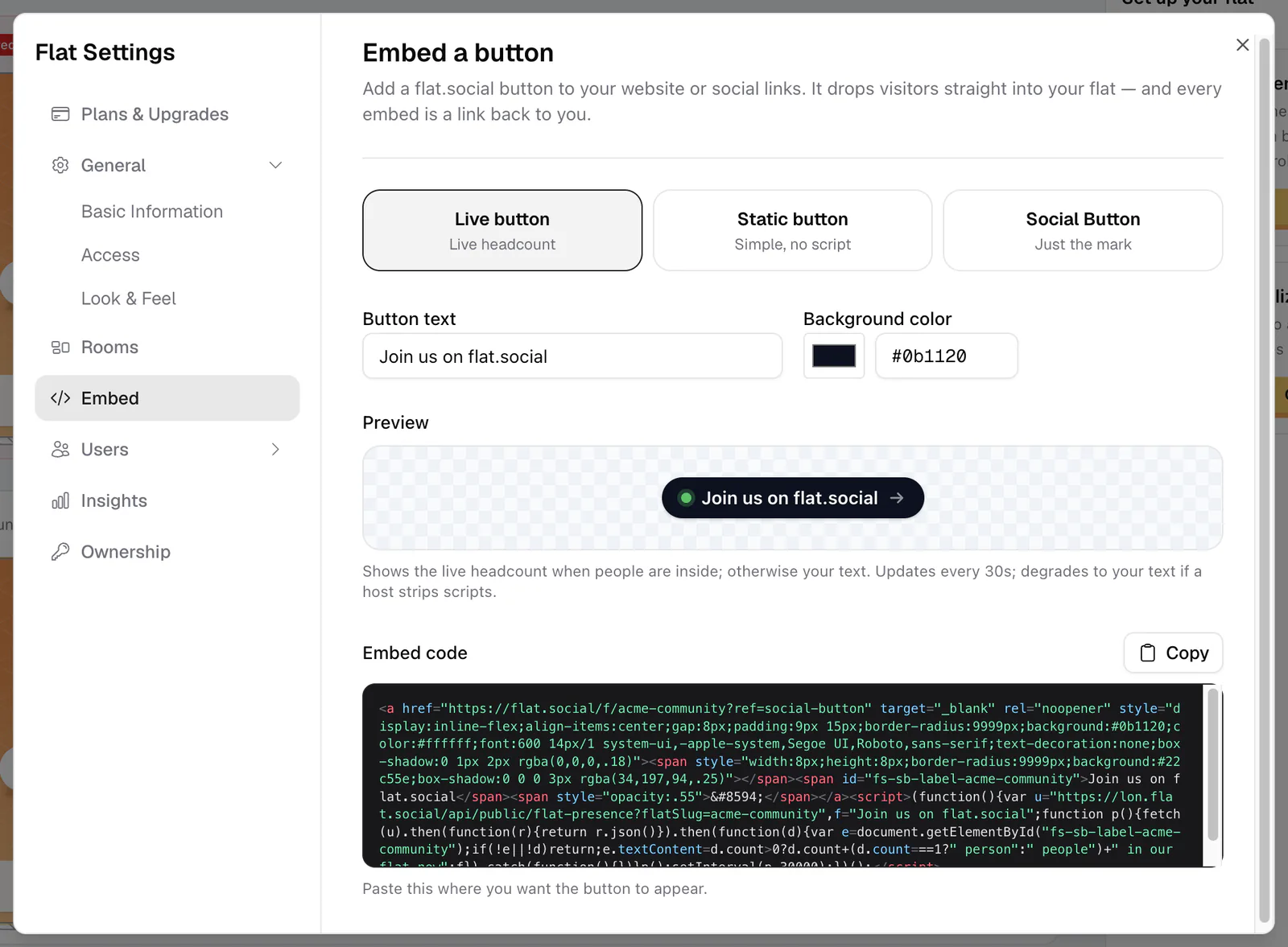This screenshot has width=1288, height=947.
Task: Click the Join us on flat.social preview button
Action: [793, 498]
